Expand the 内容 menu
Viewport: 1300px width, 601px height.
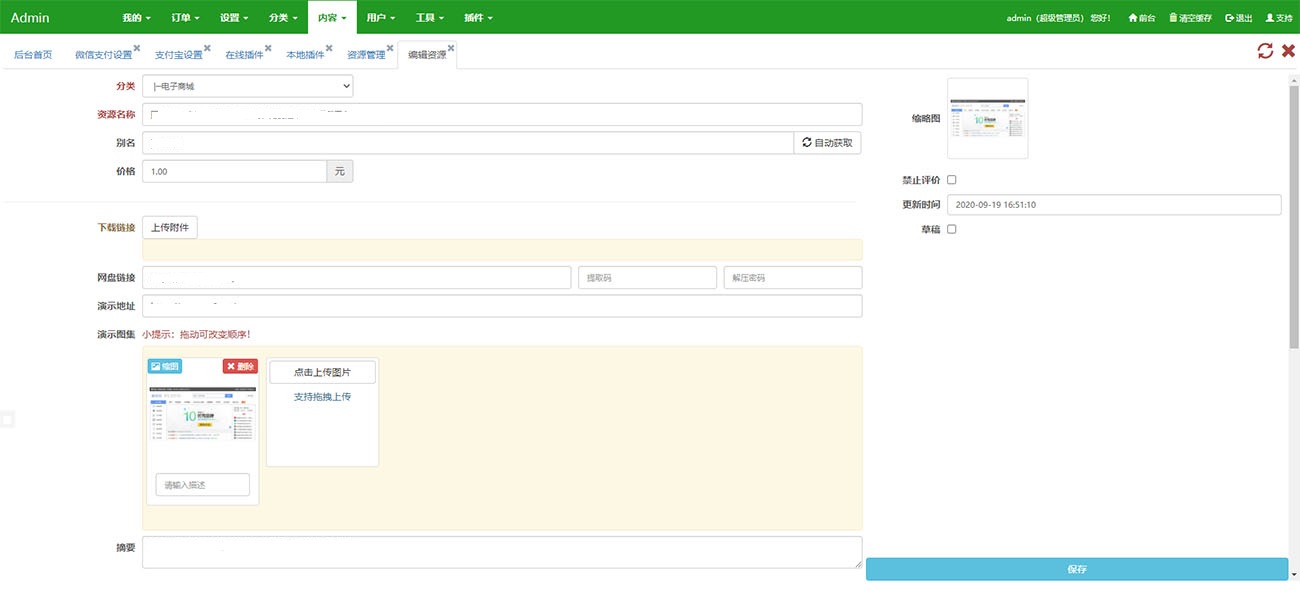[331, 18]
